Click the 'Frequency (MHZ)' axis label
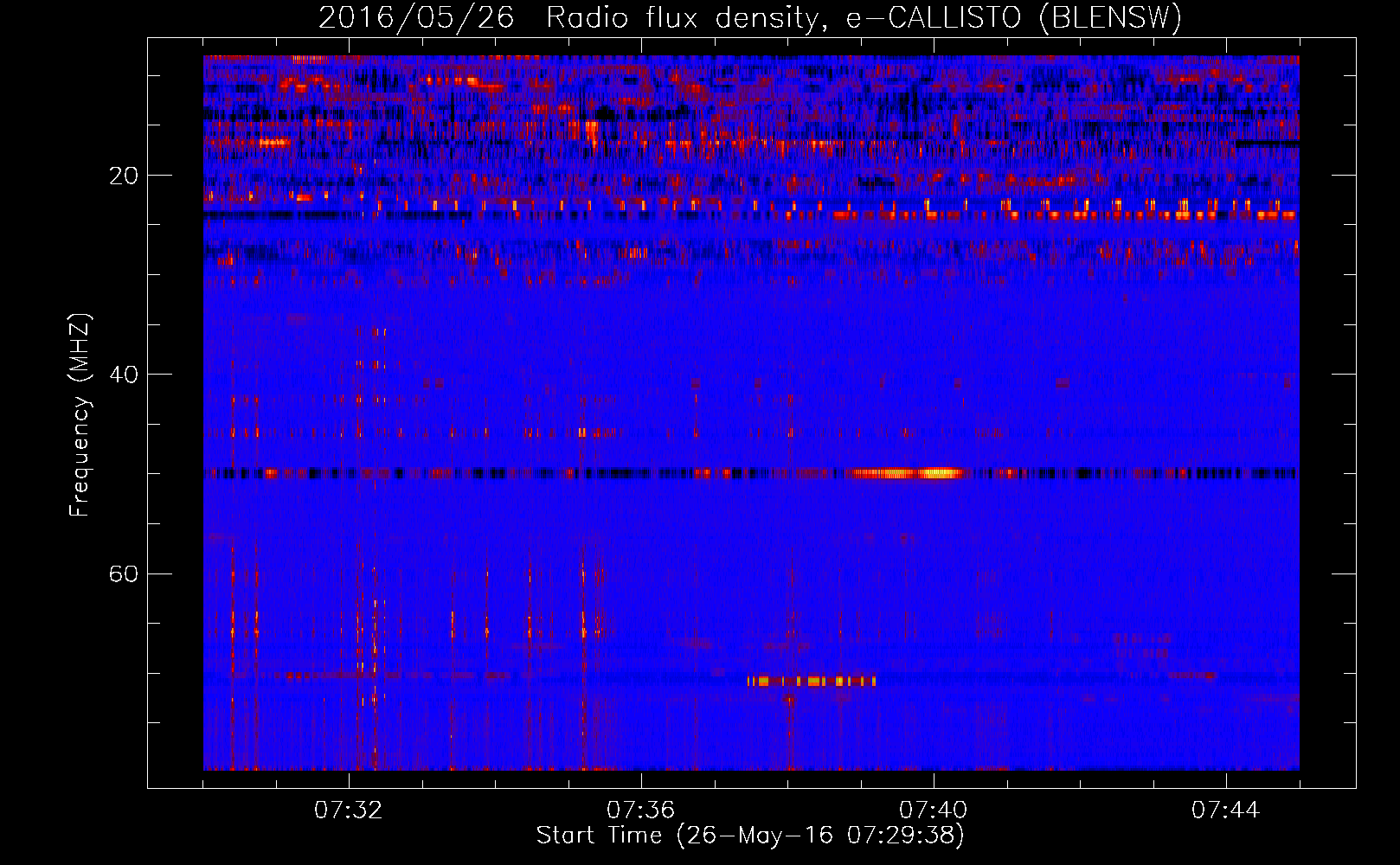This screenshot has width=1400, height=865. point(79,415)
